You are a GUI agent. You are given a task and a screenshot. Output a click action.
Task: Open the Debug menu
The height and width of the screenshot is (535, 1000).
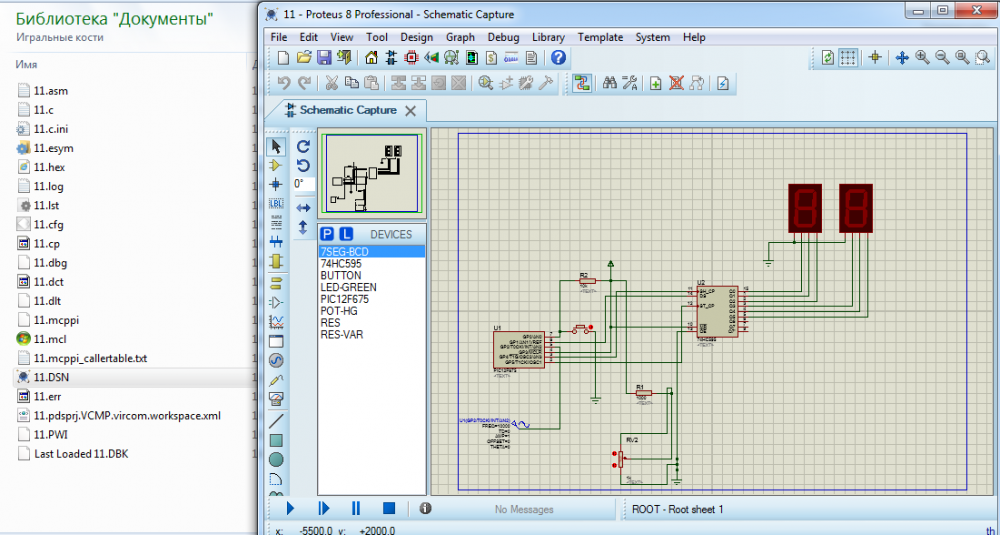(503, 37)
